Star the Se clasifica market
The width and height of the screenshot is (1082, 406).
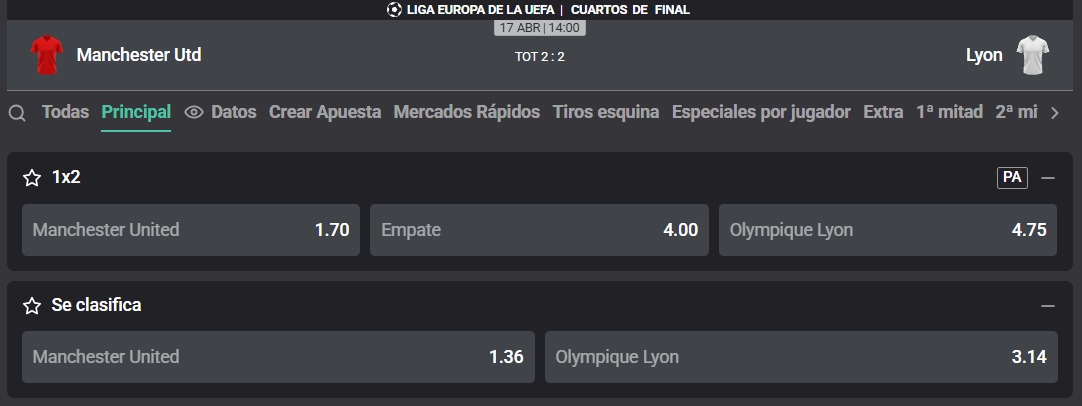[32, 306]
